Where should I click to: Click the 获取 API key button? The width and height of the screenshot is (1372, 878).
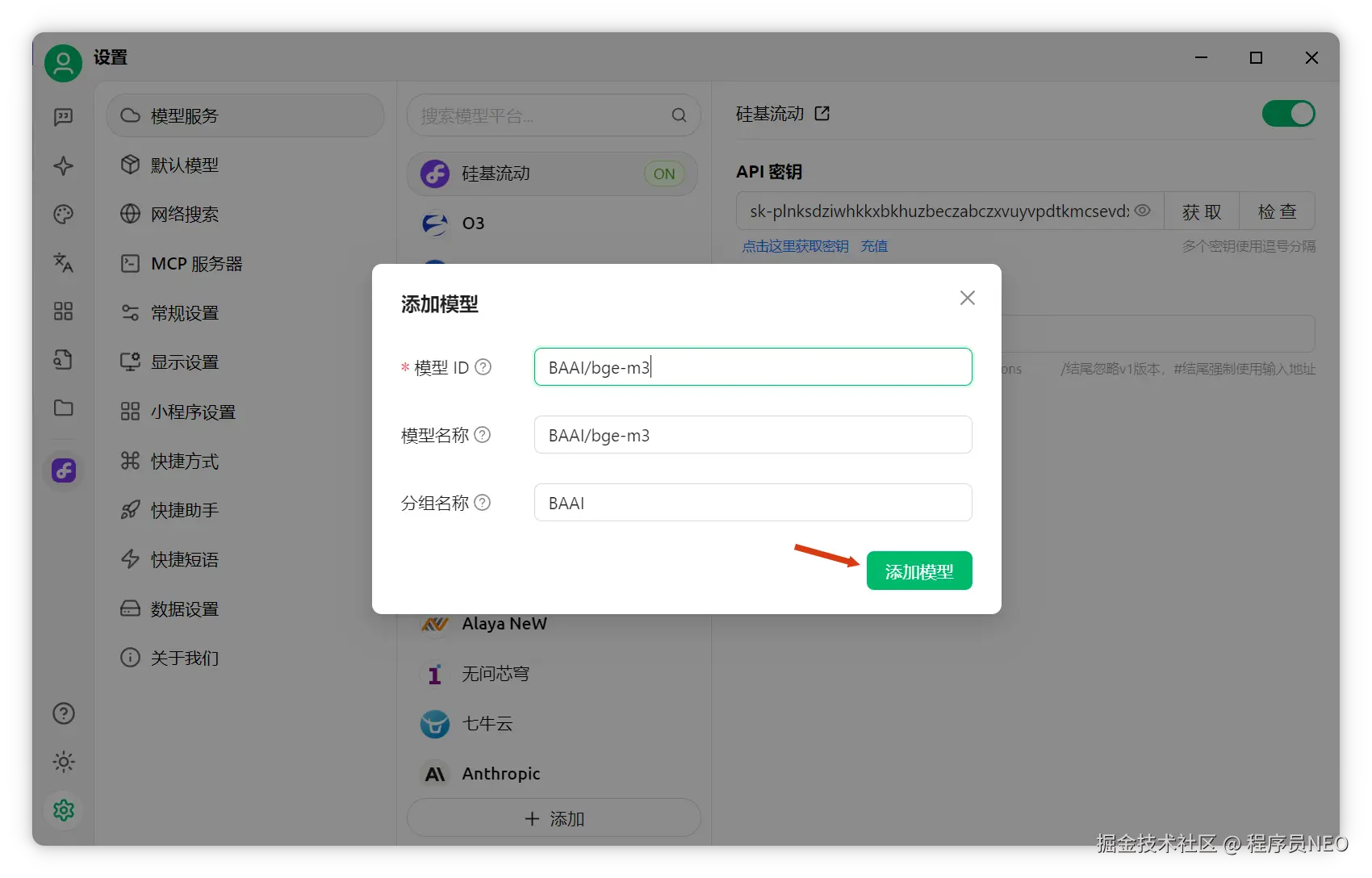coord(1202,211)
